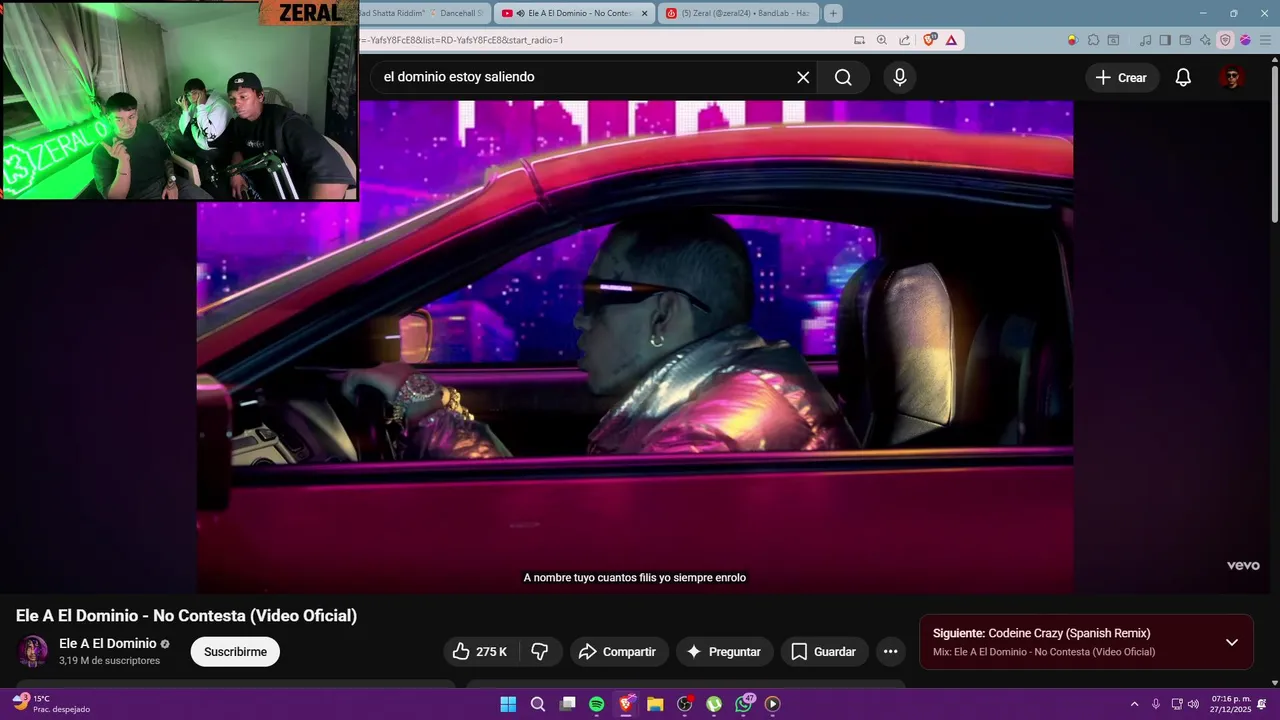
Task: Open the taskbar clock and date
Action: pos(1231,704)
